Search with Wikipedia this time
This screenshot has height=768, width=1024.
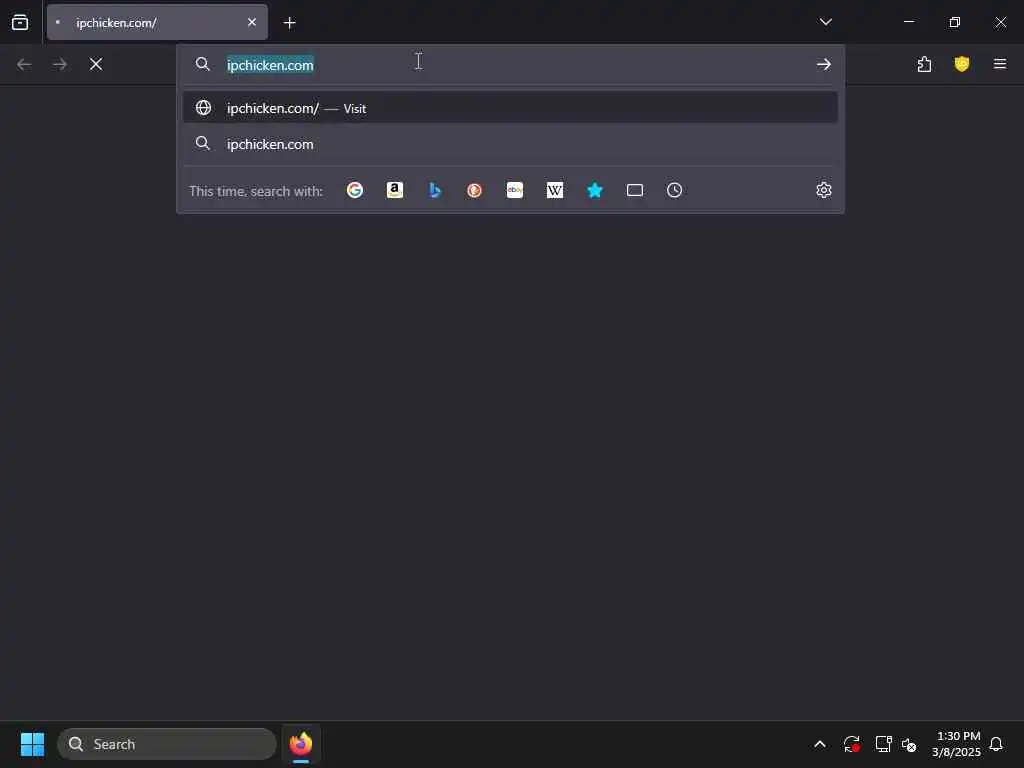554,190
